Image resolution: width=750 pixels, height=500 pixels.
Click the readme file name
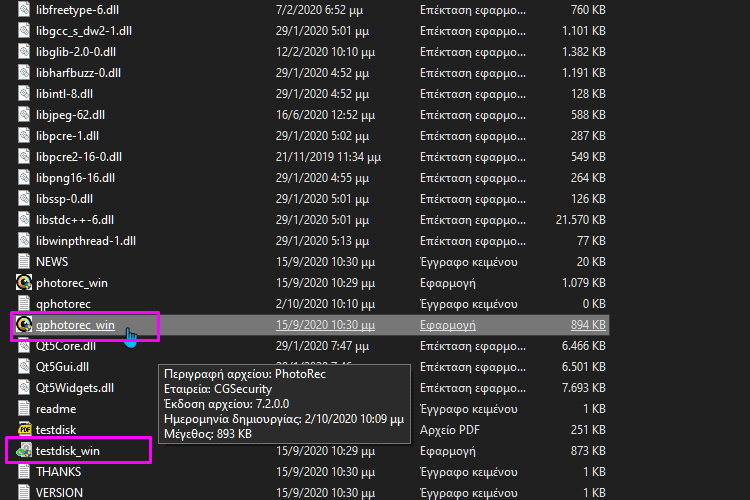[x=56, y=409]
